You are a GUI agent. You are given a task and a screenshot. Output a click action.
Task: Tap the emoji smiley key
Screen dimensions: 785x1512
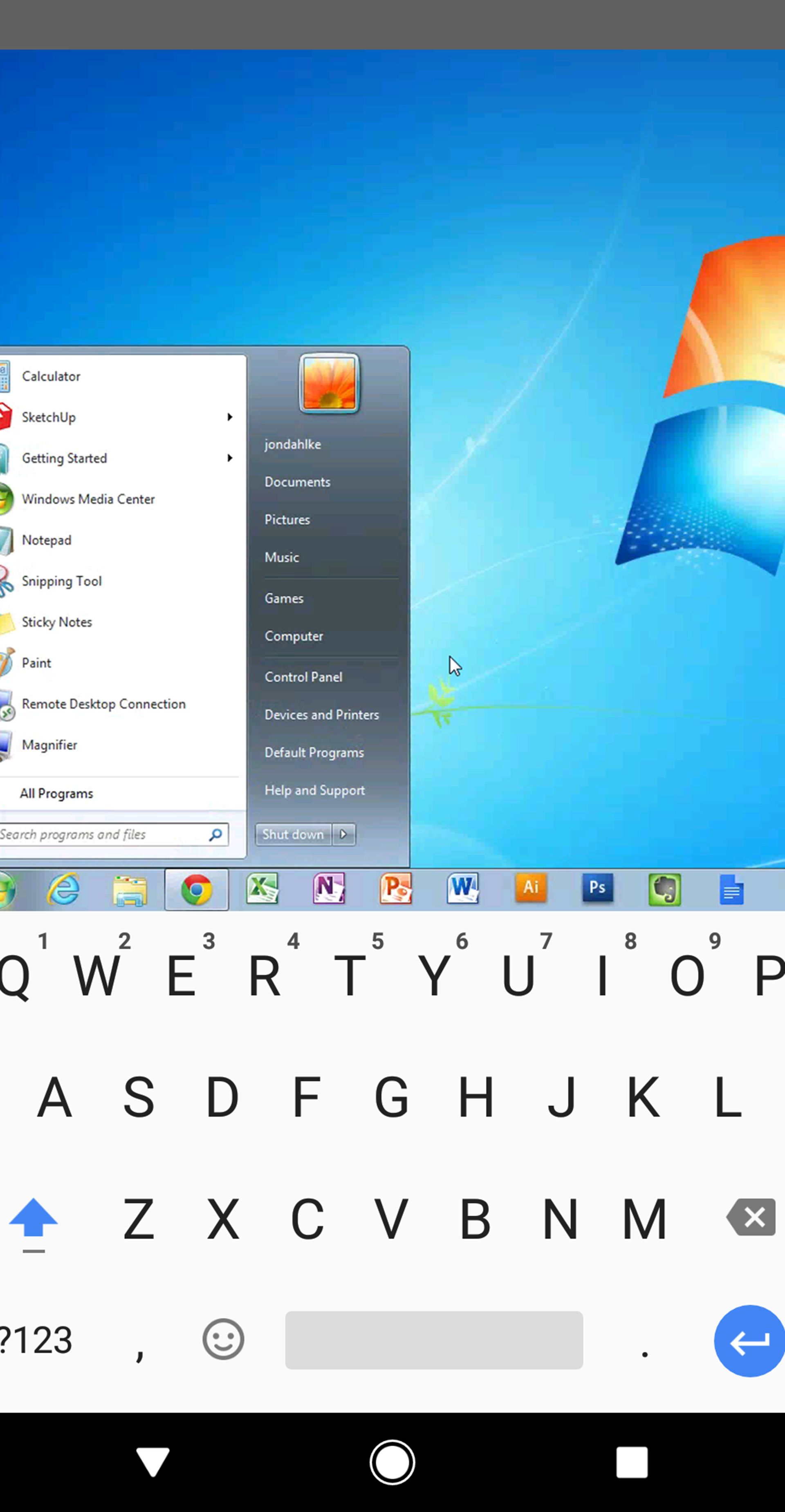(223, 1340)
